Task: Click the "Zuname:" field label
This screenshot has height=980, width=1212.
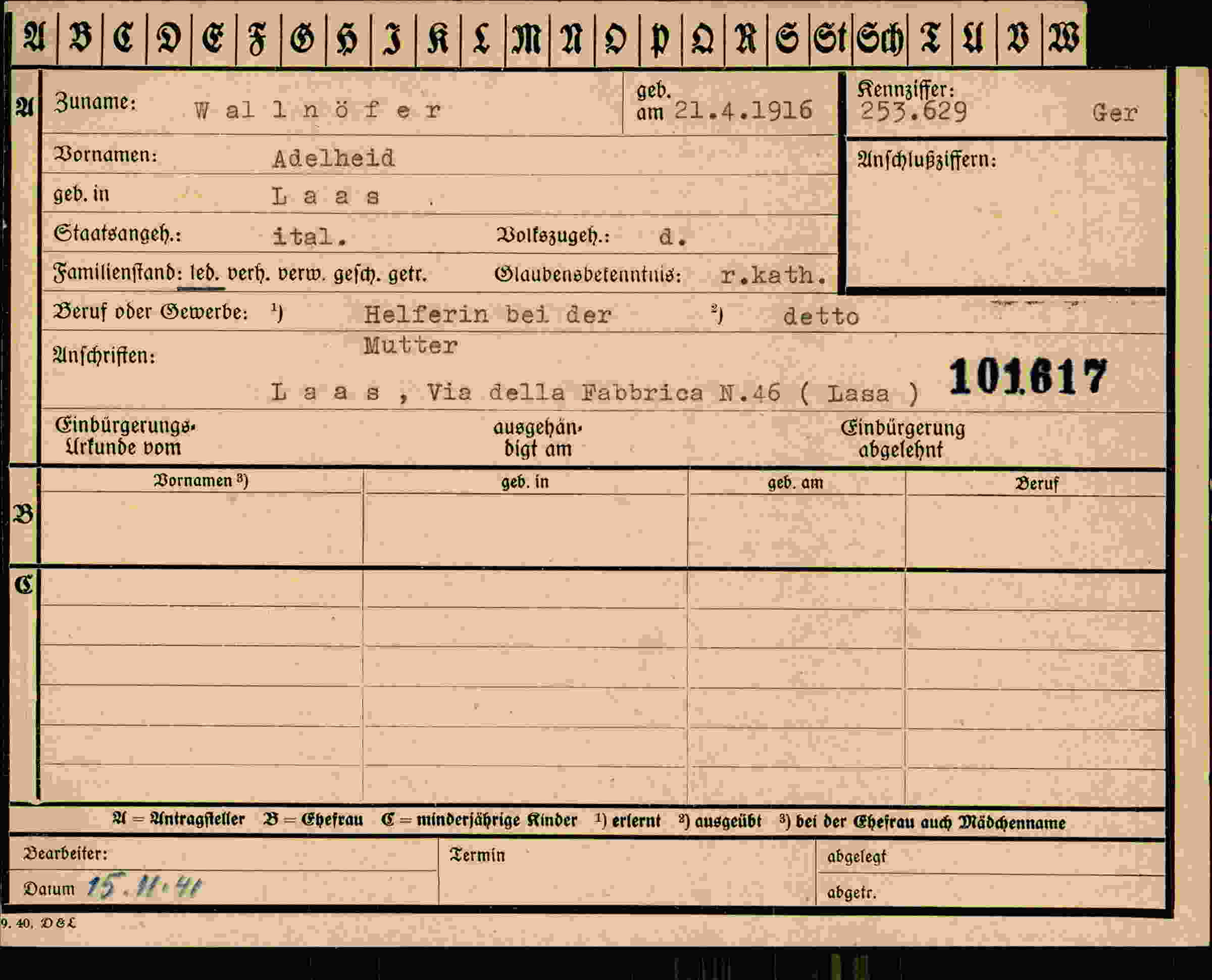Action: point(95,102)
